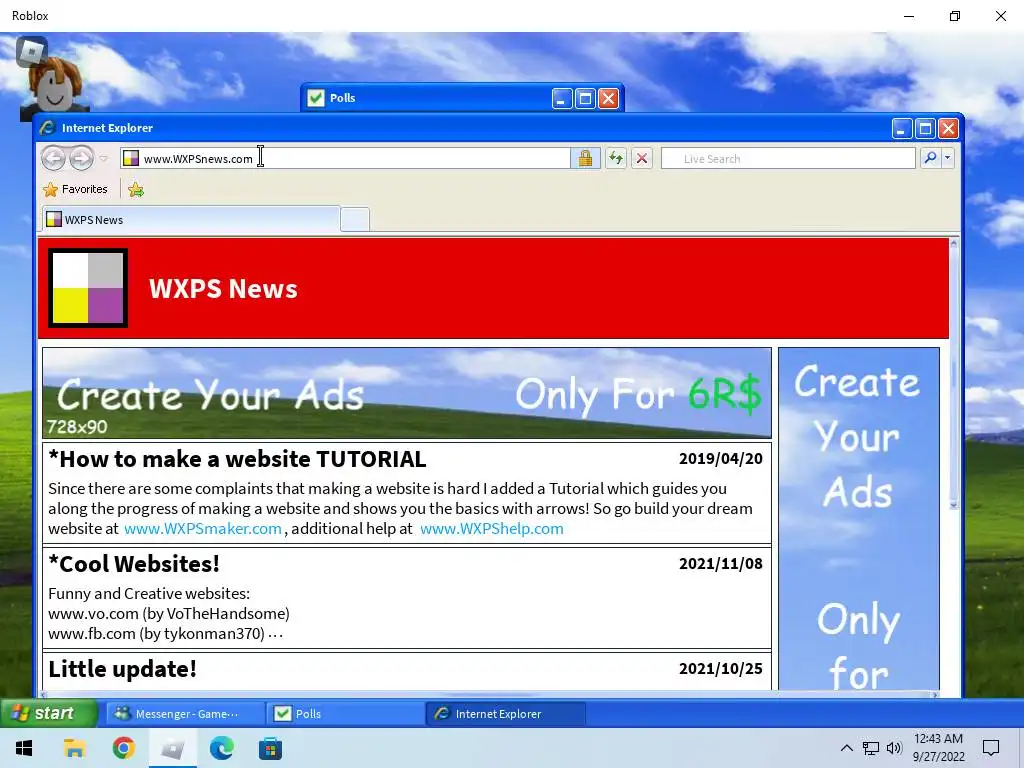The image size is (1024, 768).
Task: Switch to Messenger taskbar item
Action: click(185, 714)
